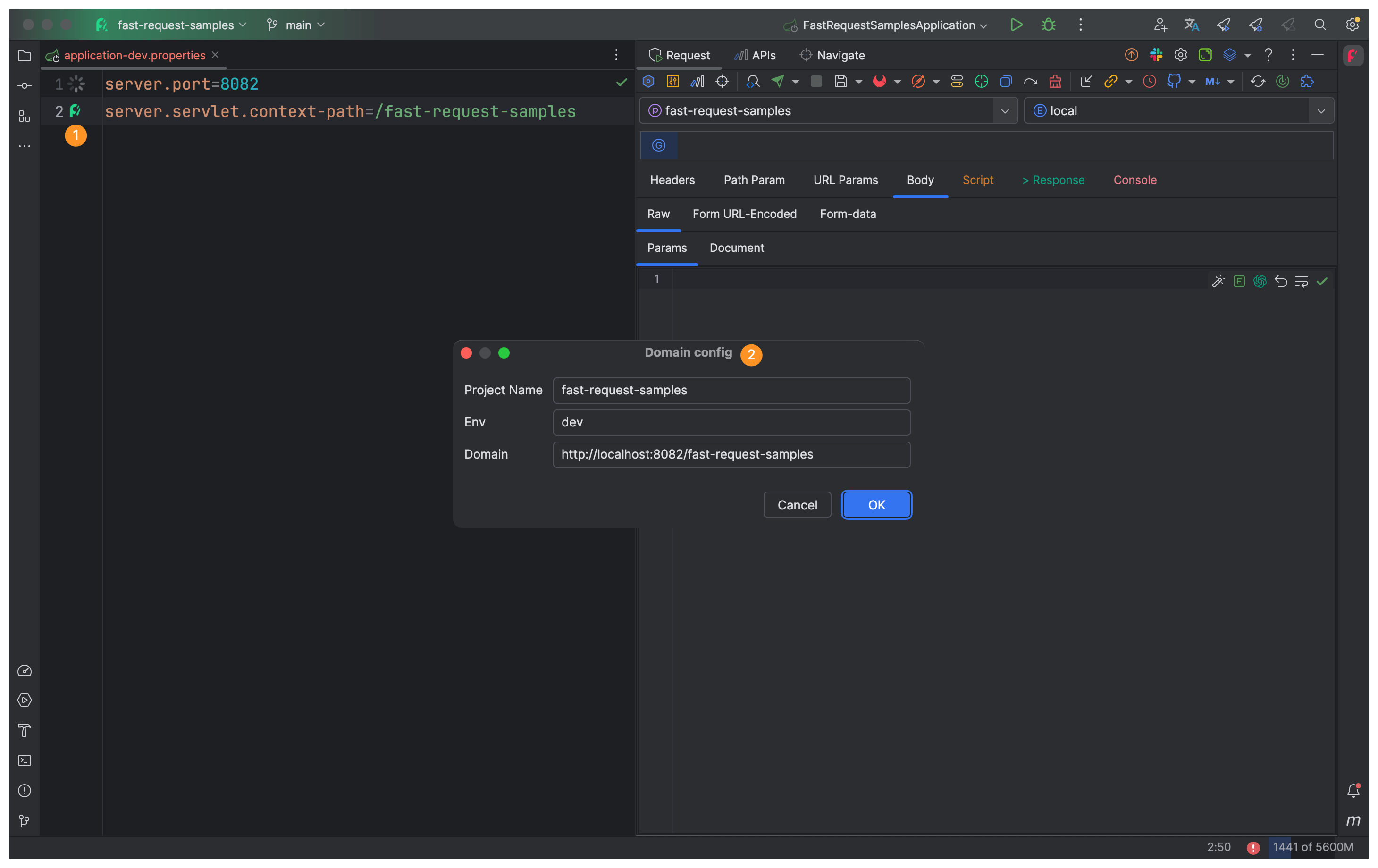Image resolution: width=1378 pixels, height=868 pixels.
Task: Open the Terminal tool window icon
Action: click(x=25, y=760)
